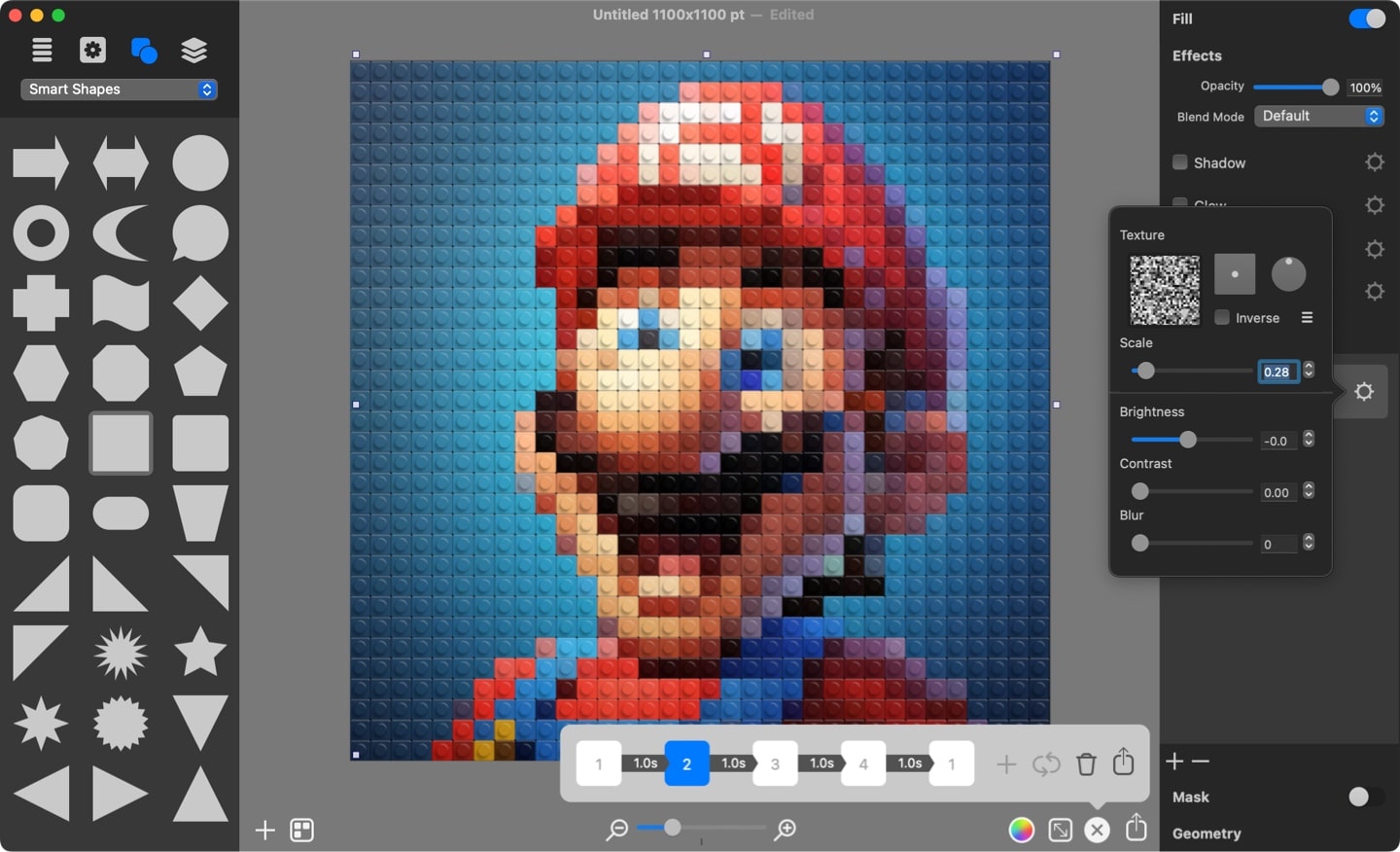Click the Scale value field 0.28
The image size is (1400, 852).
1278,372
